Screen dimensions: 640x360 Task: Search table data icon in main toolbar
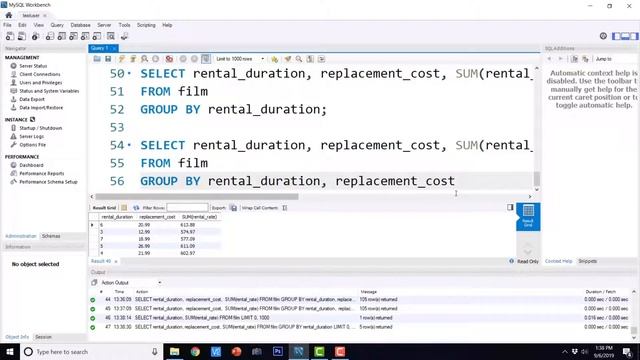coord(111,36)
